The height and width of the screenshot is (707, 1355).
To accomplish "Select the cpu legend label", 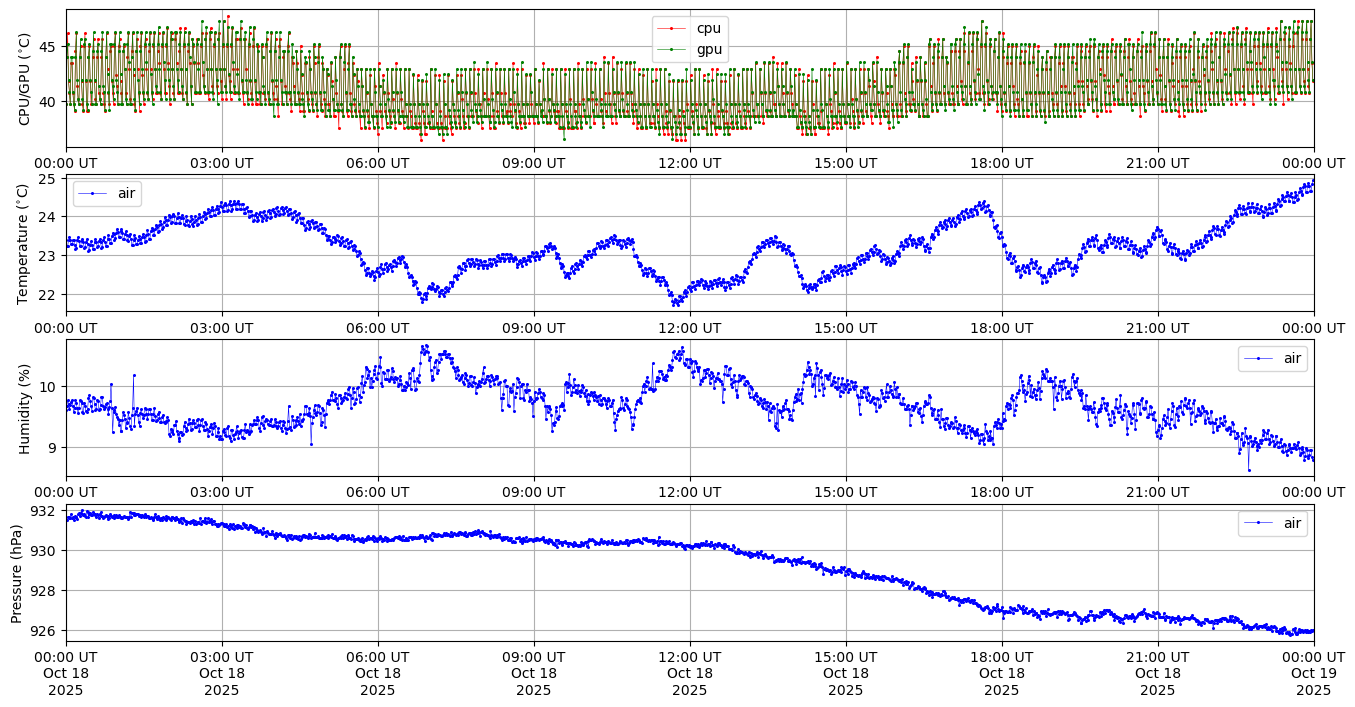I will click(x=708, y=28).
